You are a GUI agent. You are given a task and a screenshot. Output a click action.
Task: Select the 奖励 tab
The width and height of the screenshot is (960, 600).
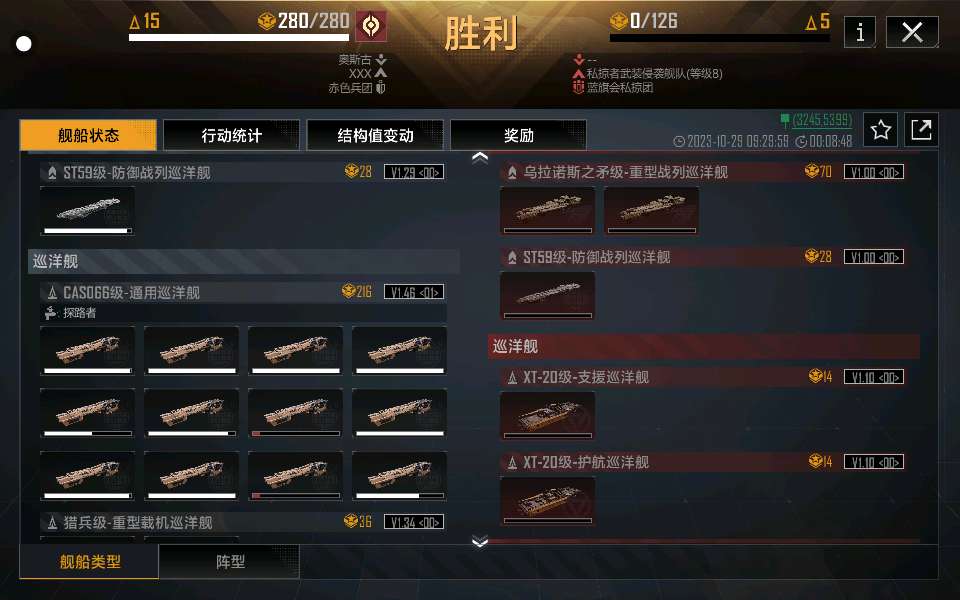click(518, 135)
